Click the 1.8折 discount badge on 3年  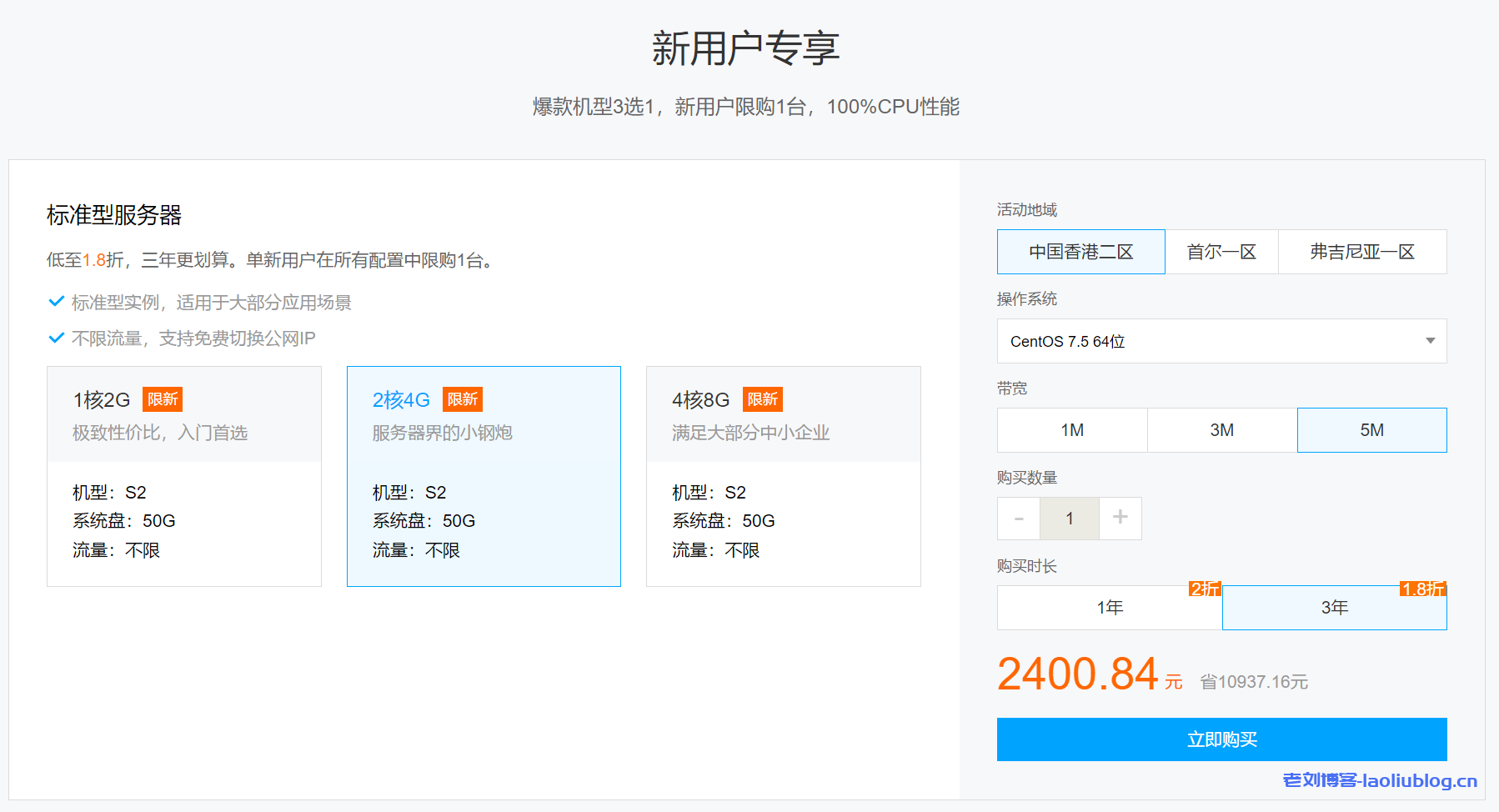pos(1421,589)
